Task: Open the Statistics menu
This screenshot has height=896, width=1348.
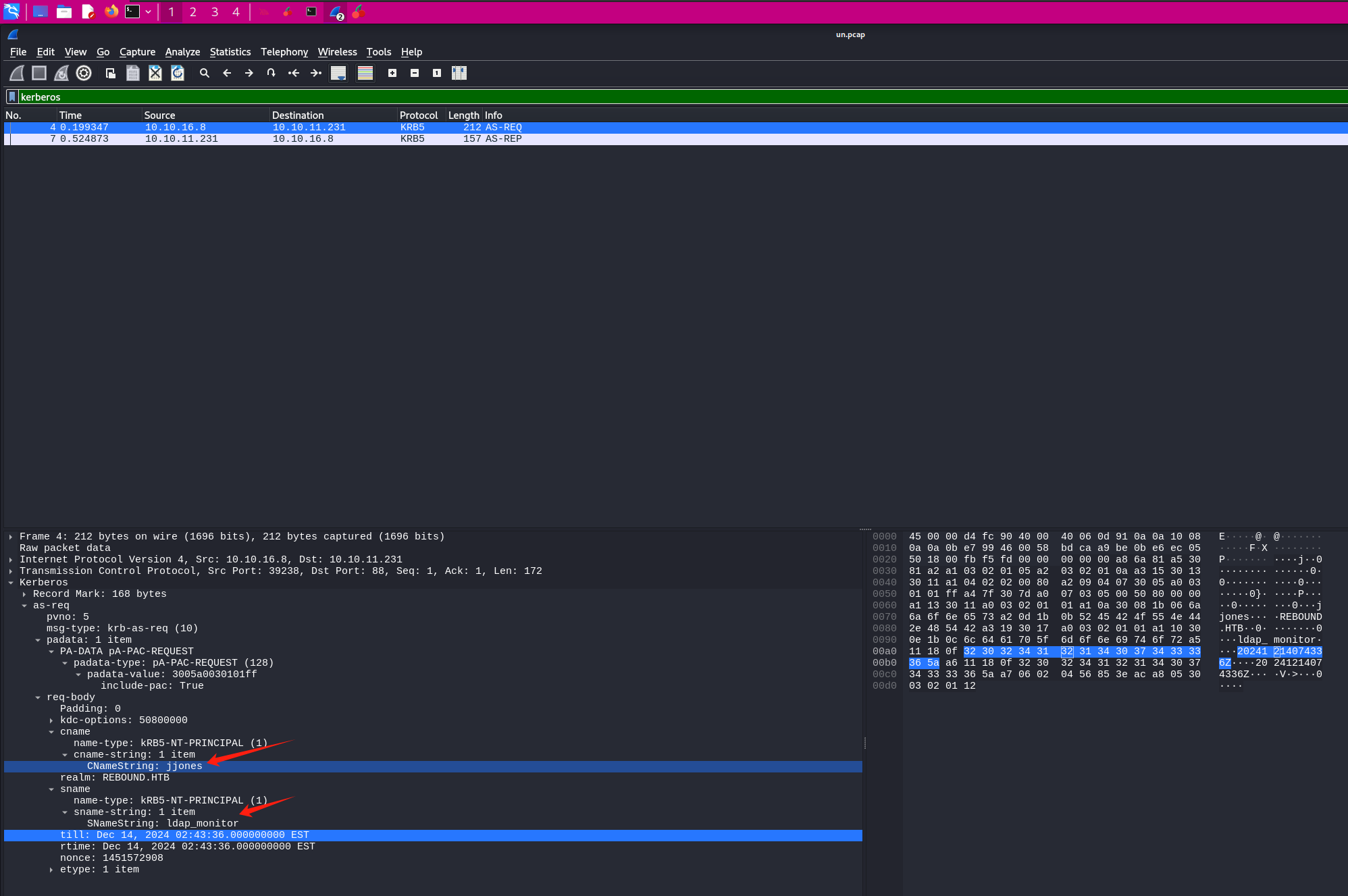Action: [x=230, y=52]
